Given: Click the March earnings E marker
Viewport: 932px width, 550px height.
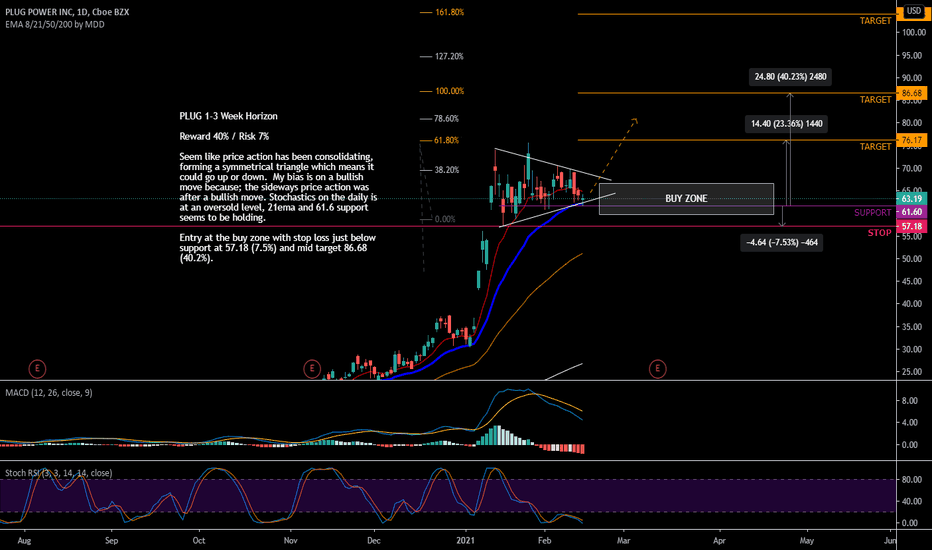Looking at the screenshot, I should pos(657,369).
